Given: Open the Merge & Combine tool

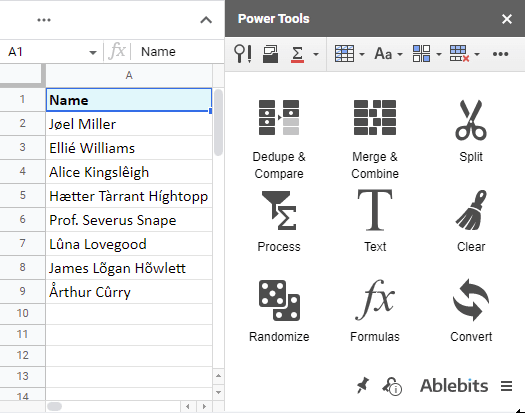Looking at the screenshot, I should click(375, 139).
